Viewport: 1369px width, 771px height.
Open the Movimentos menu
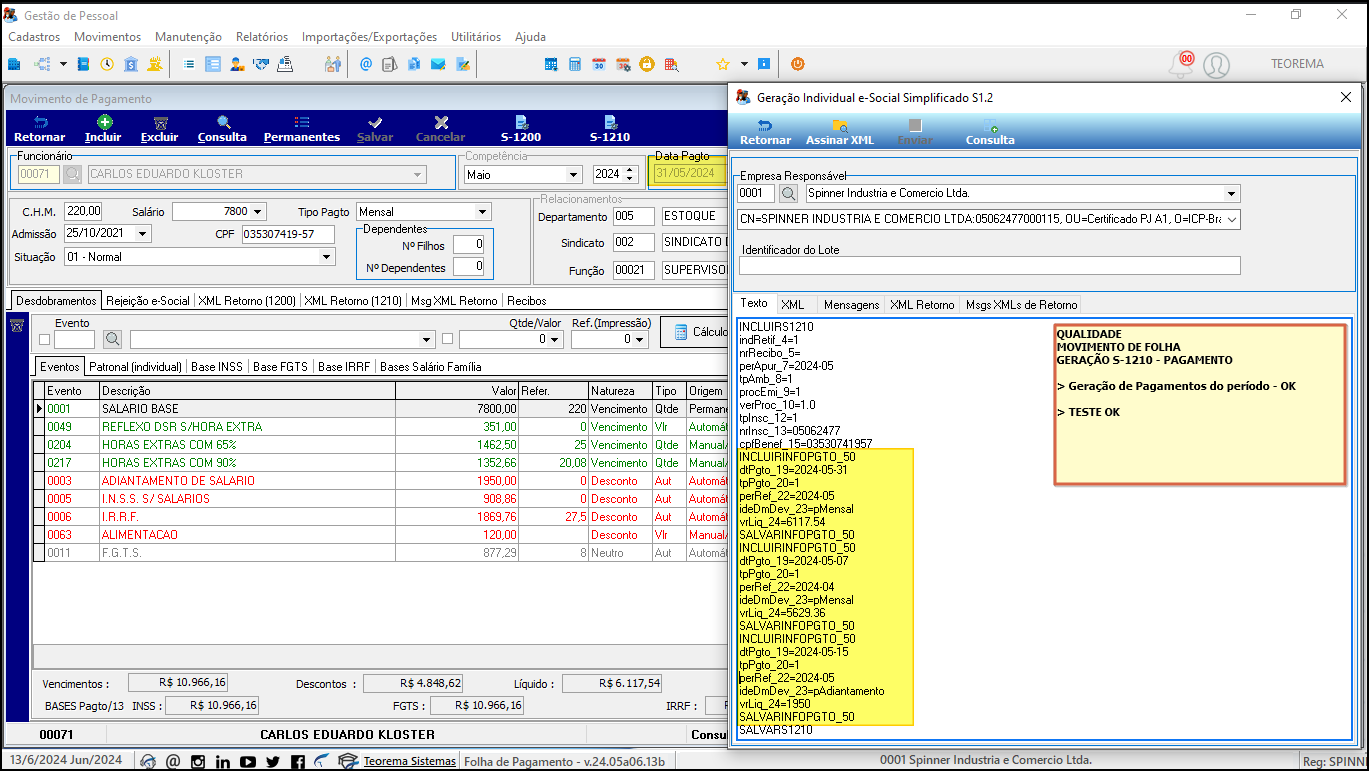pyautogui.click(x=108, y=37)
